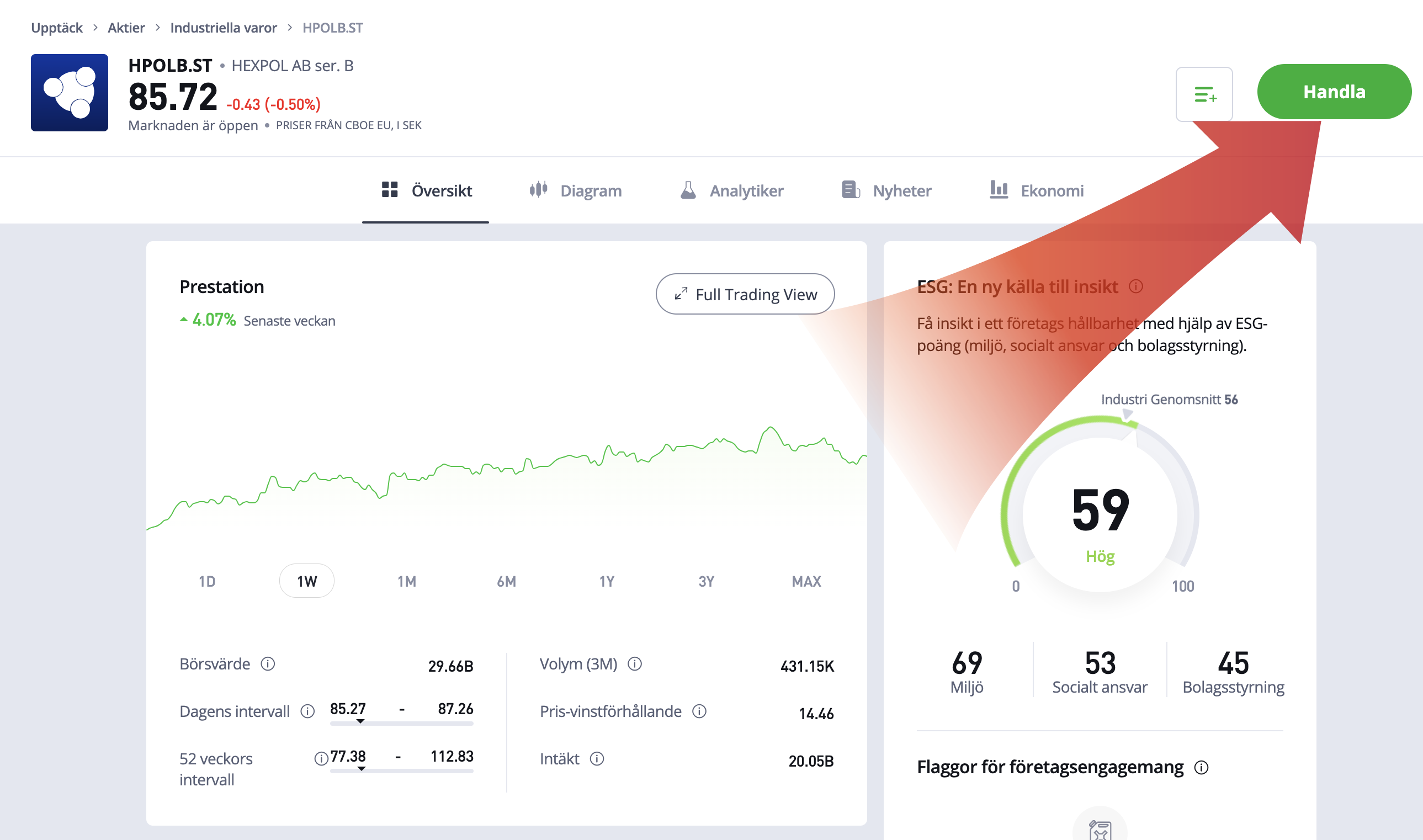Image resolution: width=1423 pixels, height=840 pixels.
Task: Select the 1M time range
Action: click(x=406, y=581)
